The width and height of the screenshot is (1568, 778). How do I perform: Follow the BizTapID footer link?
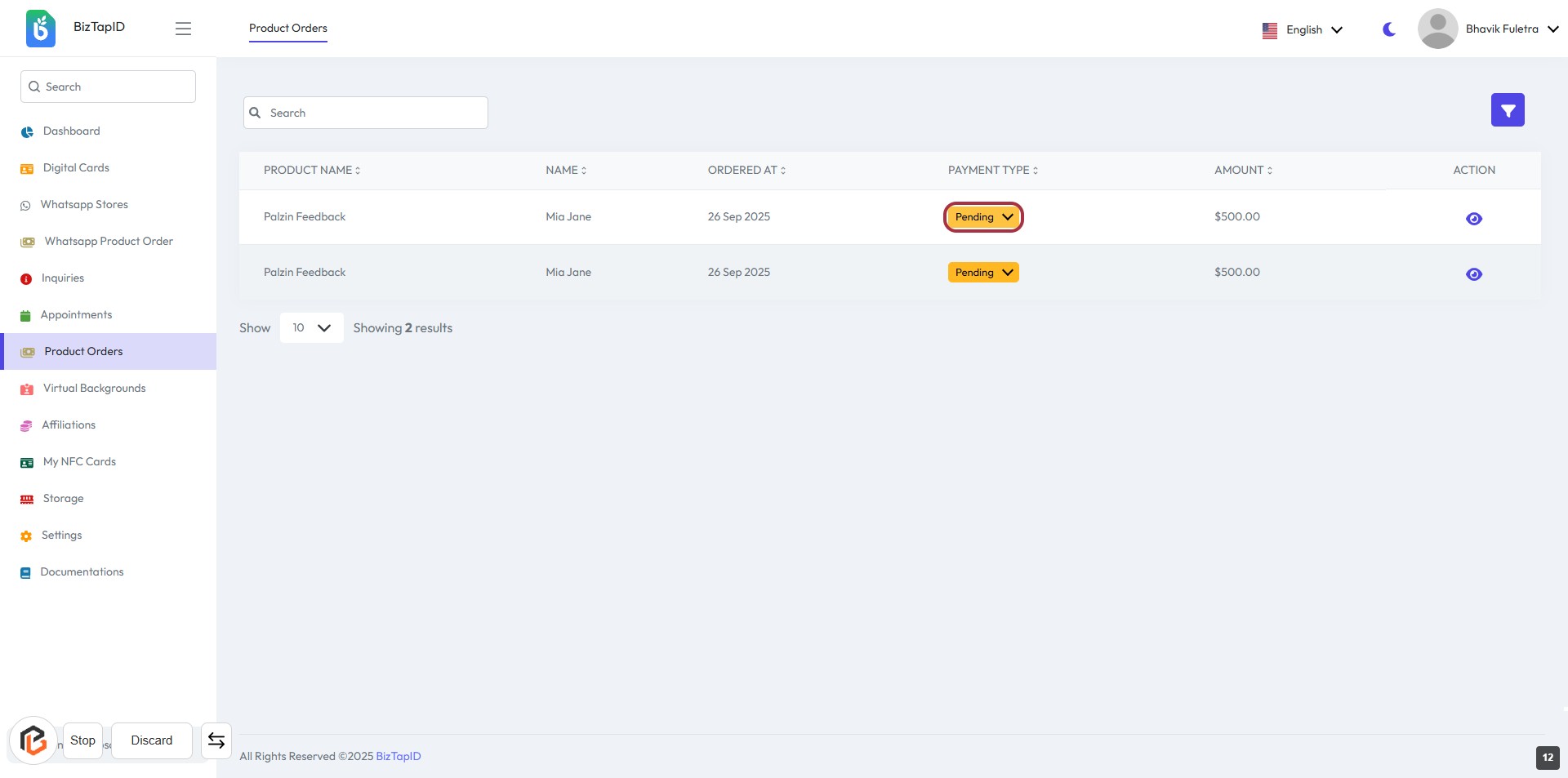click(x=398, y=757)
